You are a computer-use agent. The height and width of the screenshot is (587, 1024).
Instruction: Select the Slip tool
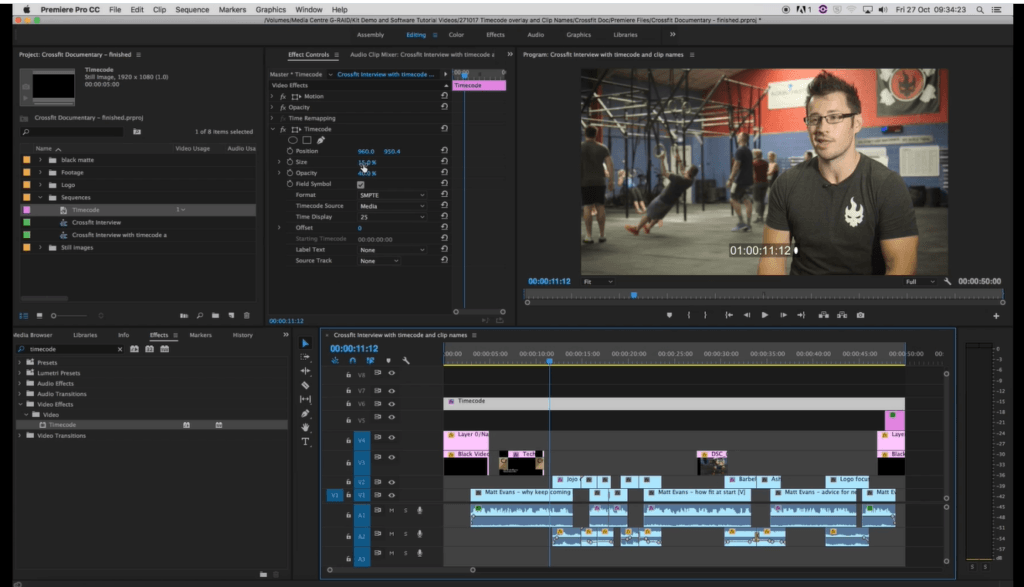click(305, 399)
